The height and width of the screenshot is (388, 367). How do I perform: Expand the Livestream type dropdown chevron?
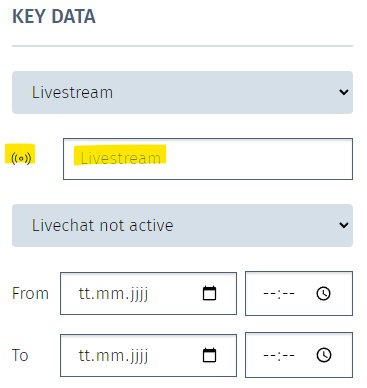tap(344, 92)
